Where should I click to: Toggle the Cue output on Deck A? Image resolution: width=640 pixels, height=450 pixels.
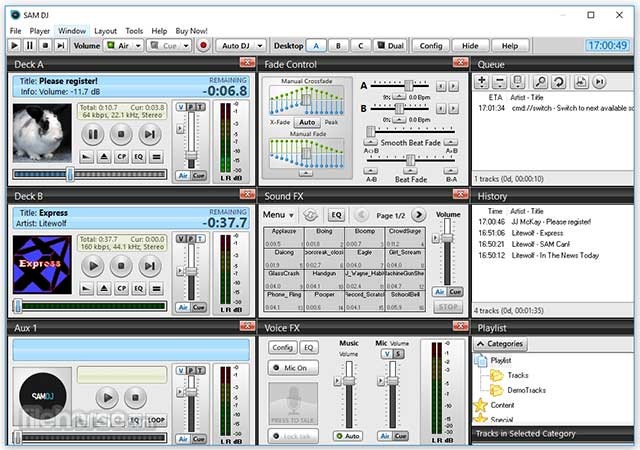click(200, 174)
